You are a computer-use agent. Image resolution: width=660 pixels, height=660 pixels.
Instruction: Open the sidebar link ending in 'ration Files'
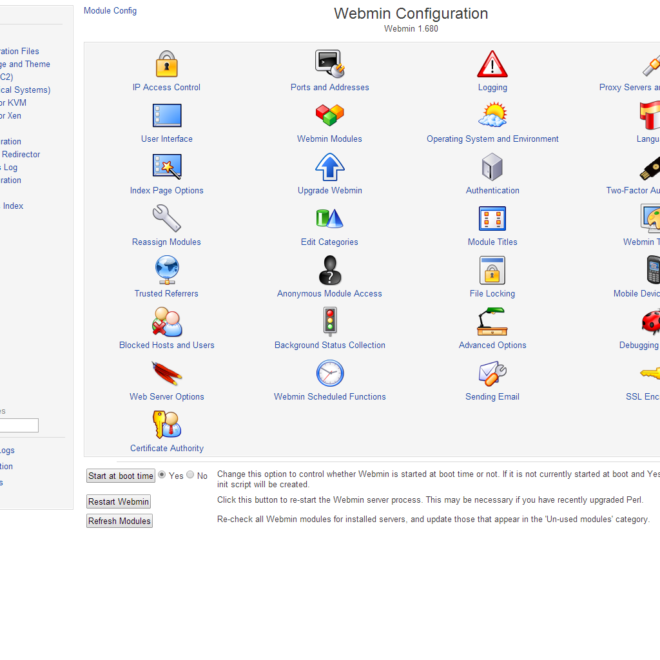(x=19, y=51)
